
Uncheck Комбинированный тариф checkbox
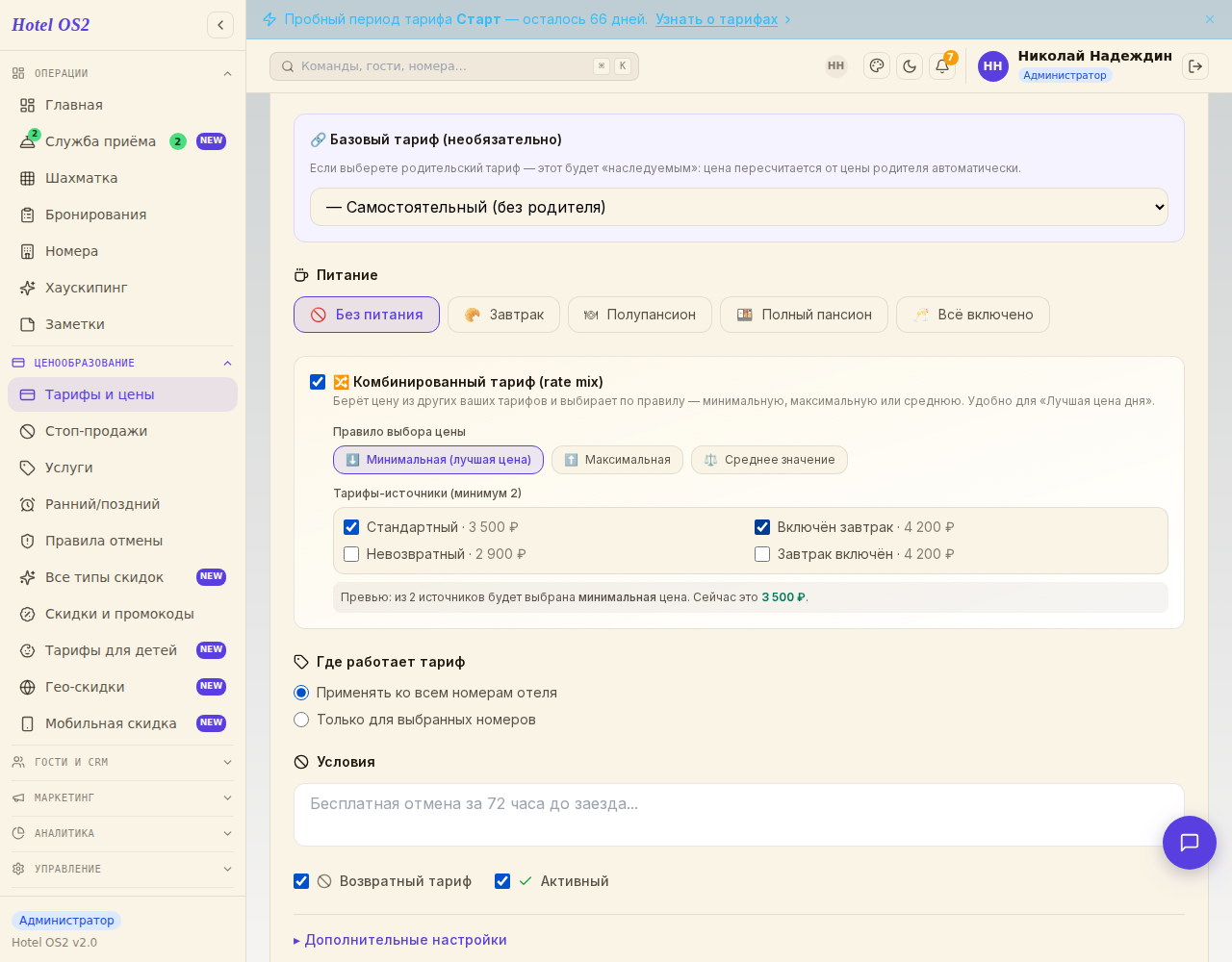tap(318, 382)
